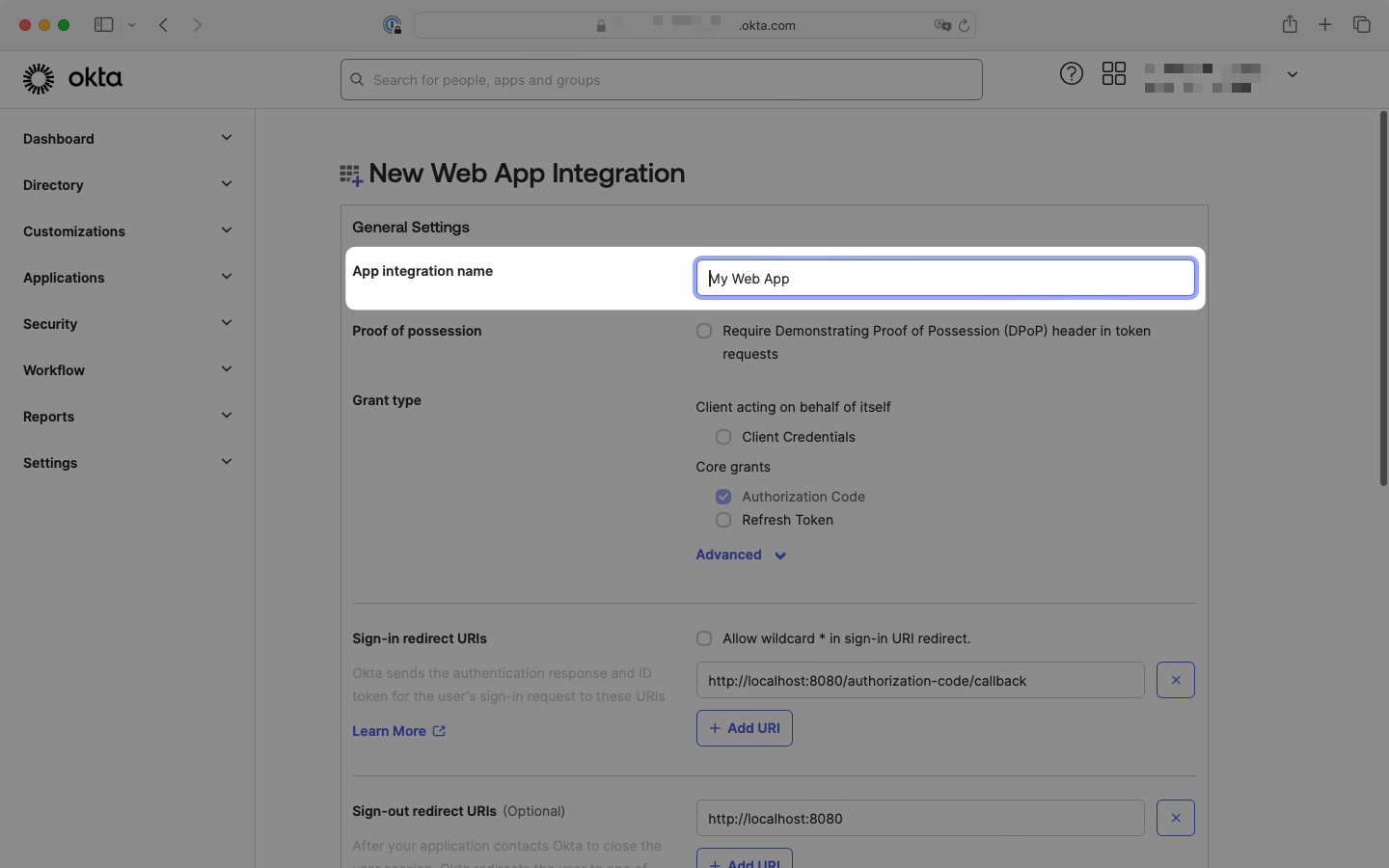Enable the DPoP header requirement checkbox

pyautogui.click(x=704, y=331)
